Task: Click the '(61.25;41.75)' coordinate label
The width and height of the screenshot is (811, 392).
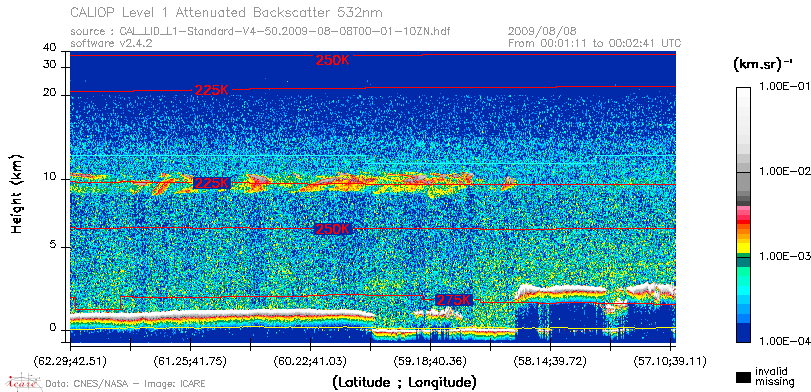Action: [190, 361]
